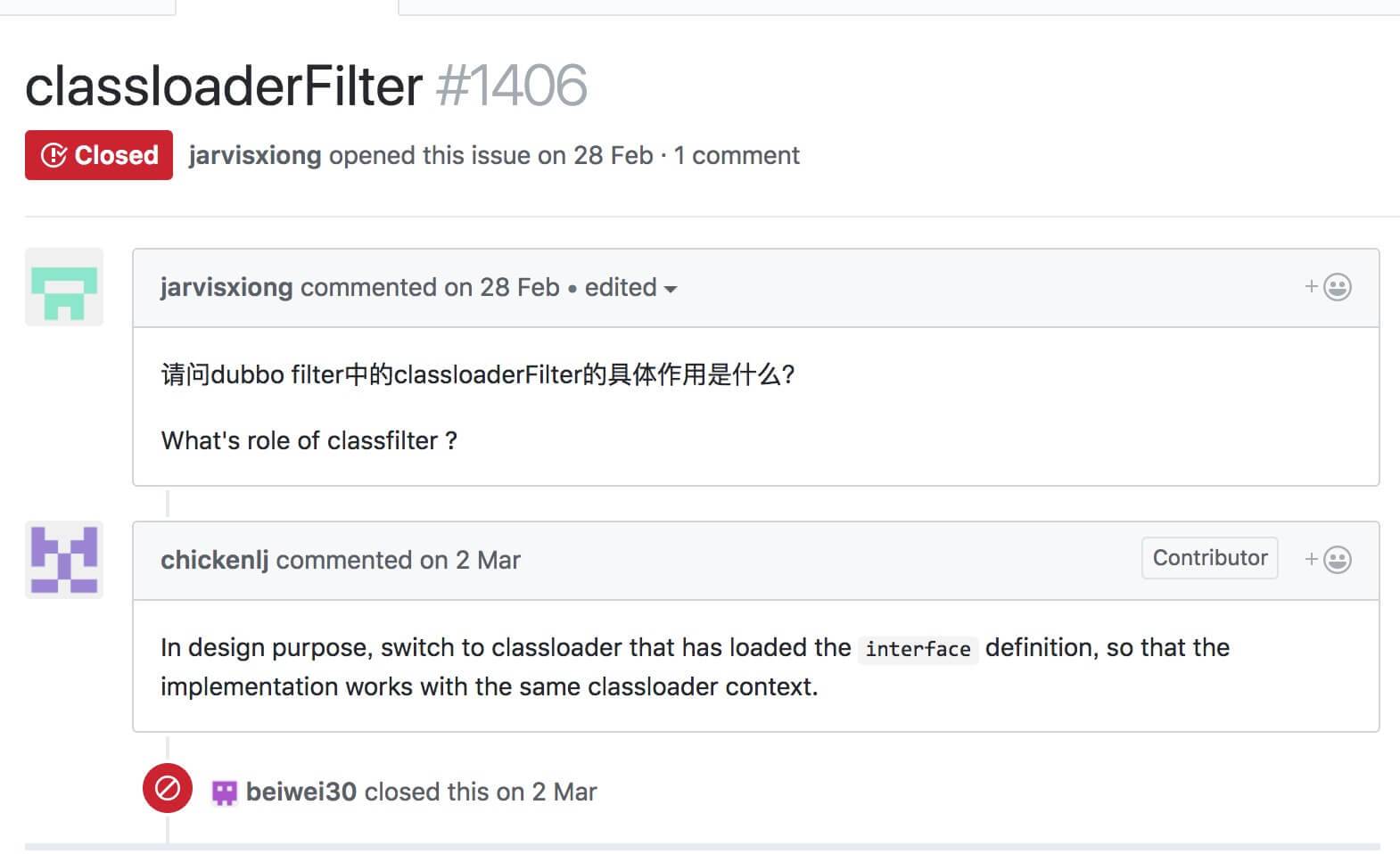This screenshot has height=854, width=1400.
Task: Add reaction to chickenlj's comment
Action: pos(1328,560)
